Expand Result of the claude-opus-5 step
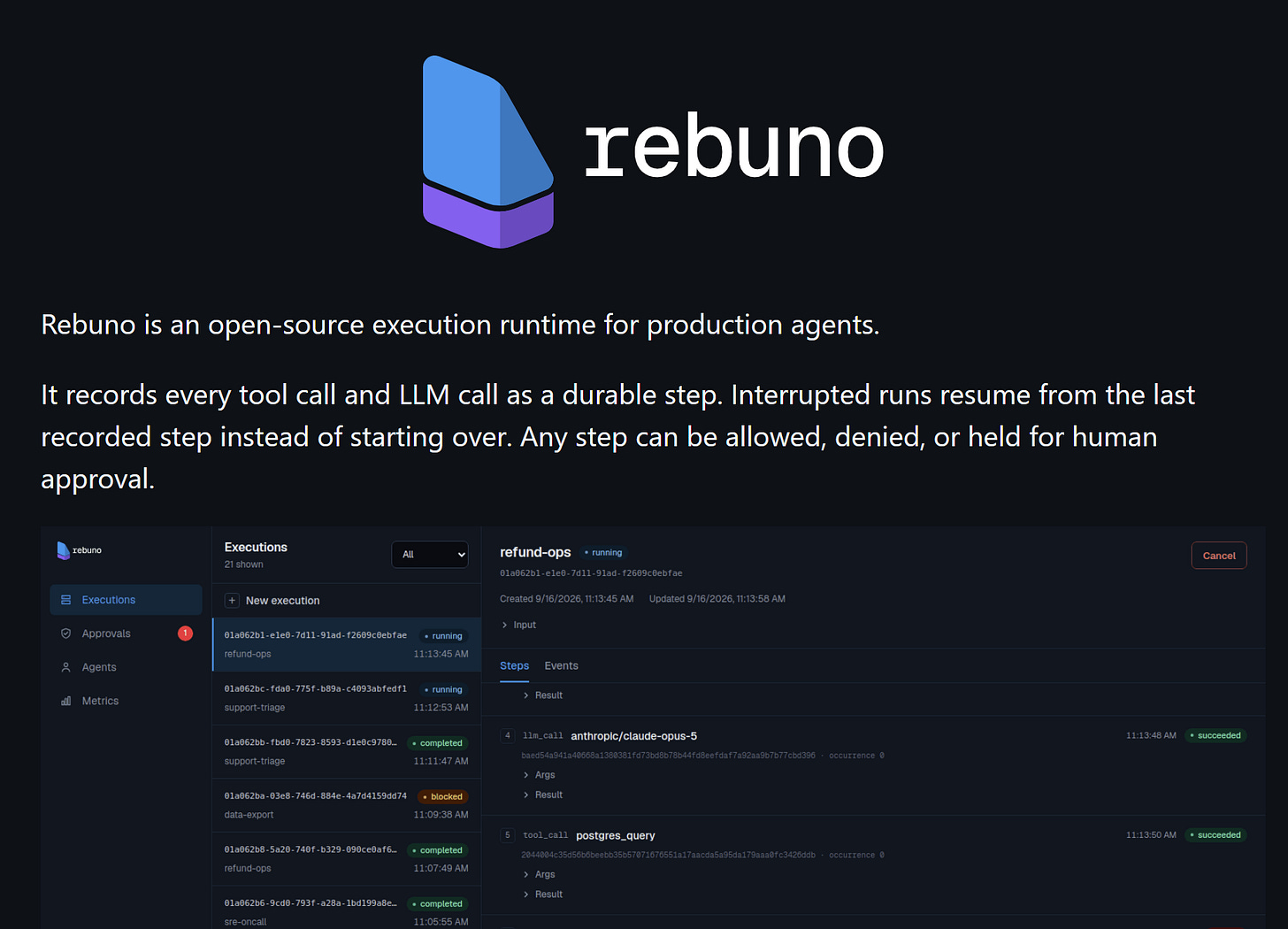The image size is (1288, 929). point(542,795)
